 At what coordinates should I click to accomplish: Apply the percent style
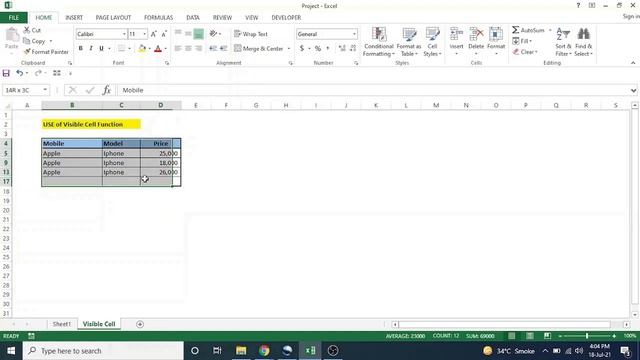click(x=318, y=49)
